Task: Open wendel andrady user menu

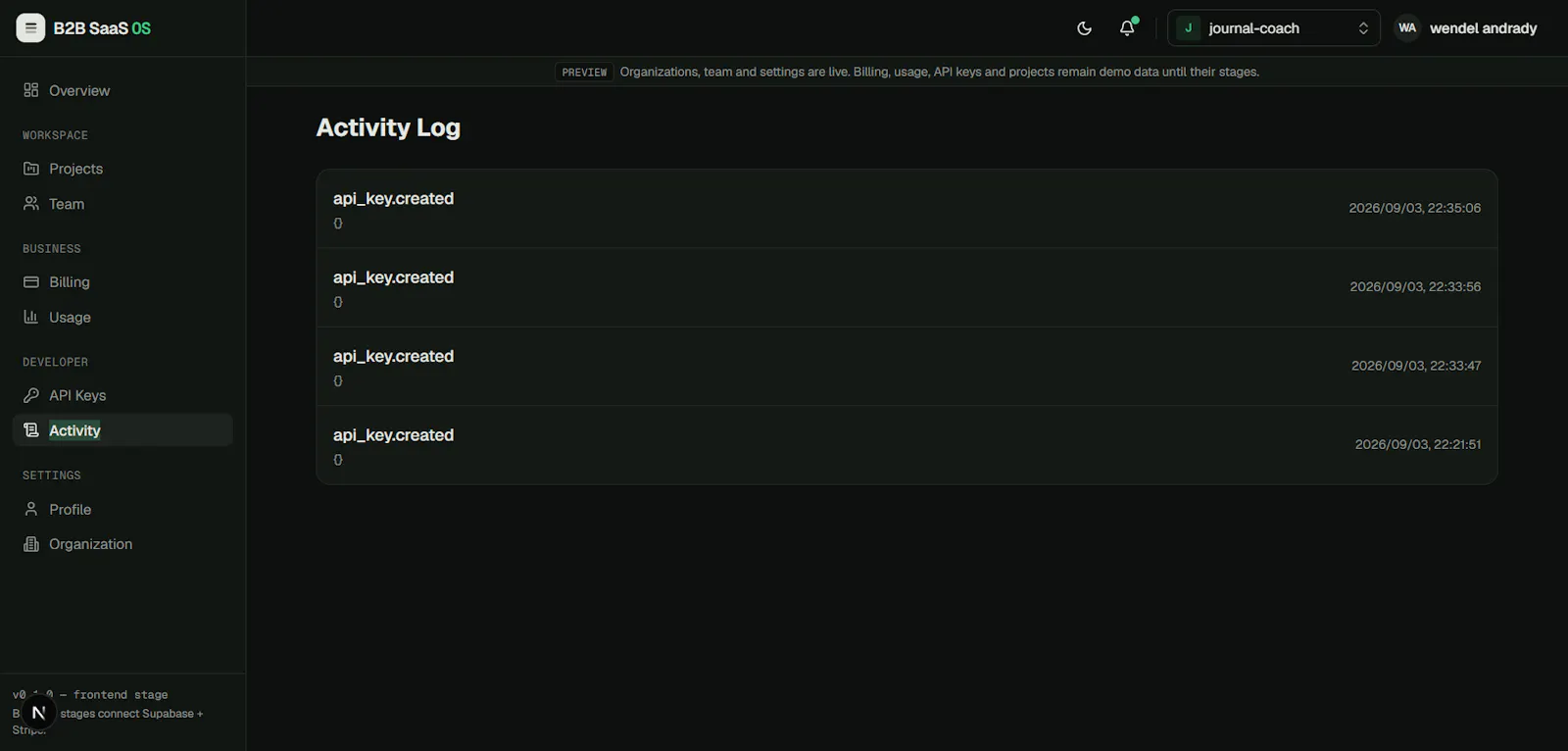Action: [1467, 28]
